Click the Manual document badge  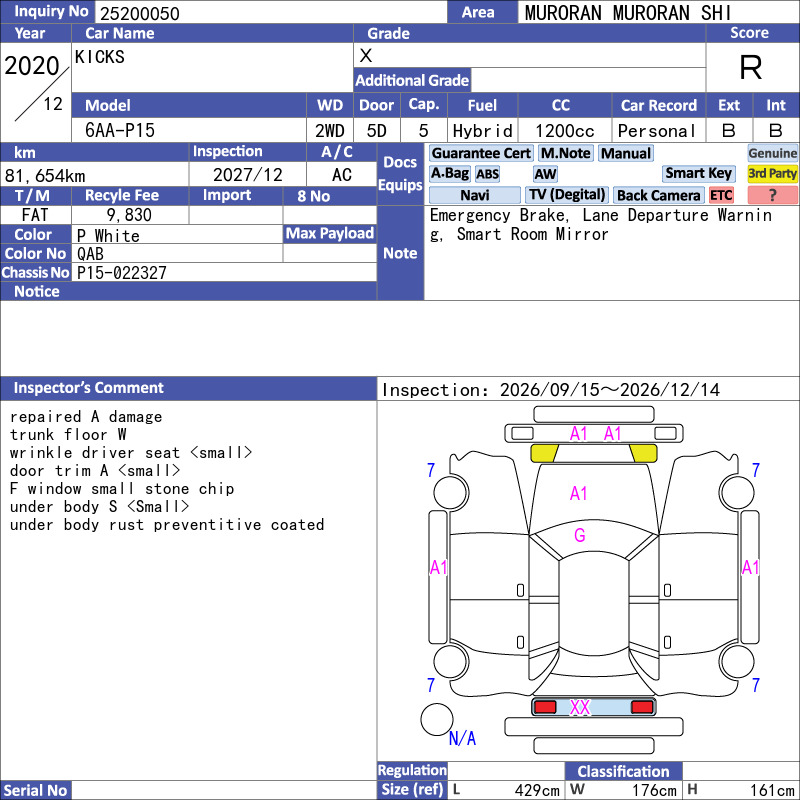pos(626,153)
